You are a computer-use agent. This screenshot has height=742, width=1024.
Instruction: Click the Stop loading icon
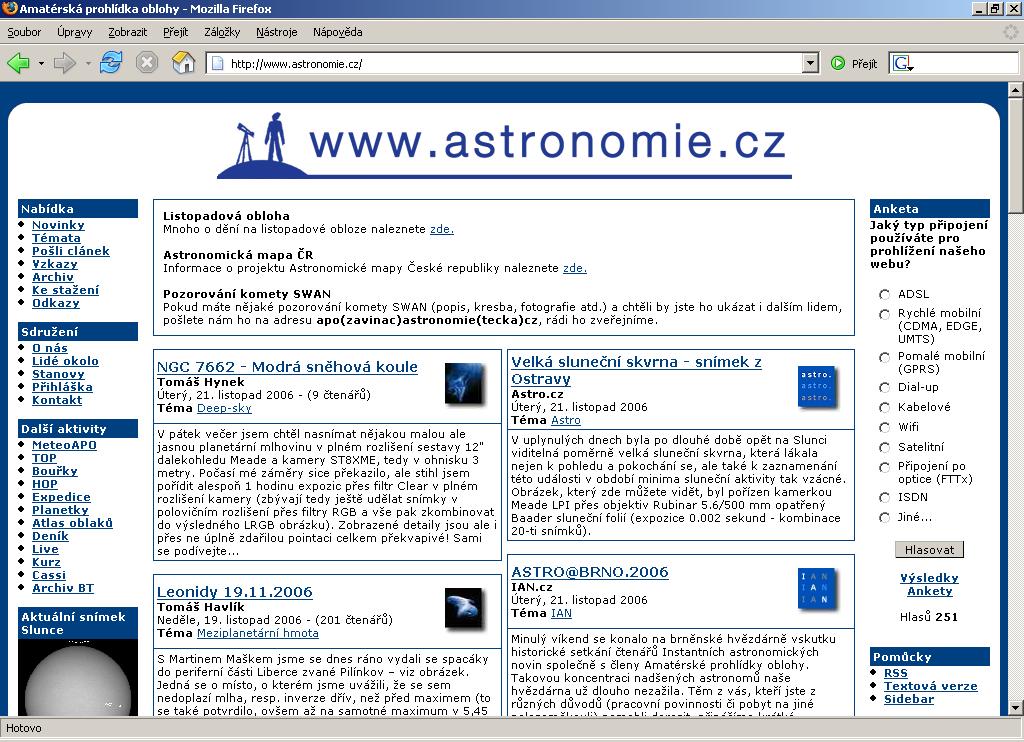[147, 63]
